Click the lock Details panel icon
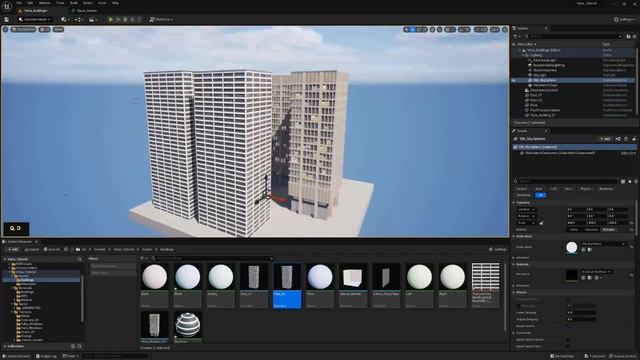The height and width of the screenshot is (360, 640). click(634, 139)
